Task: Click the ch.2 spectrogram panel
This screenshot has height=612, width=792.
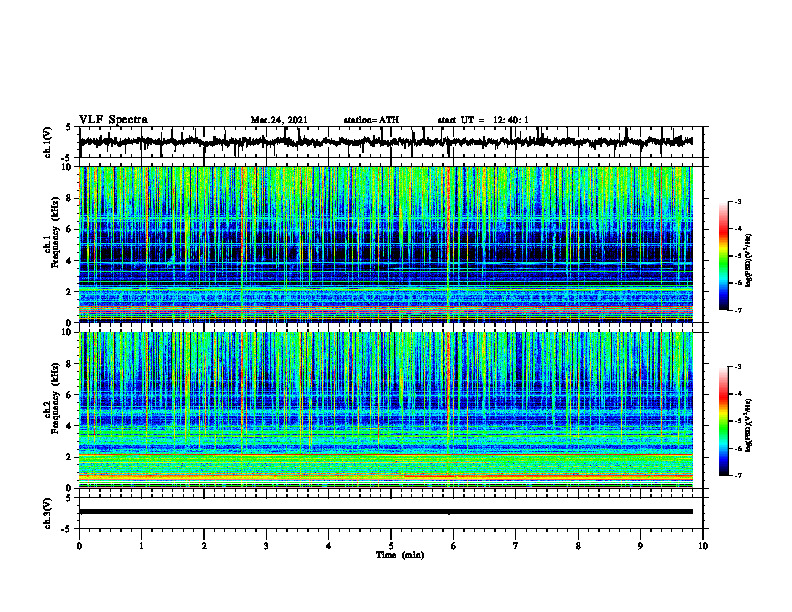Action: tap(386, 410)
